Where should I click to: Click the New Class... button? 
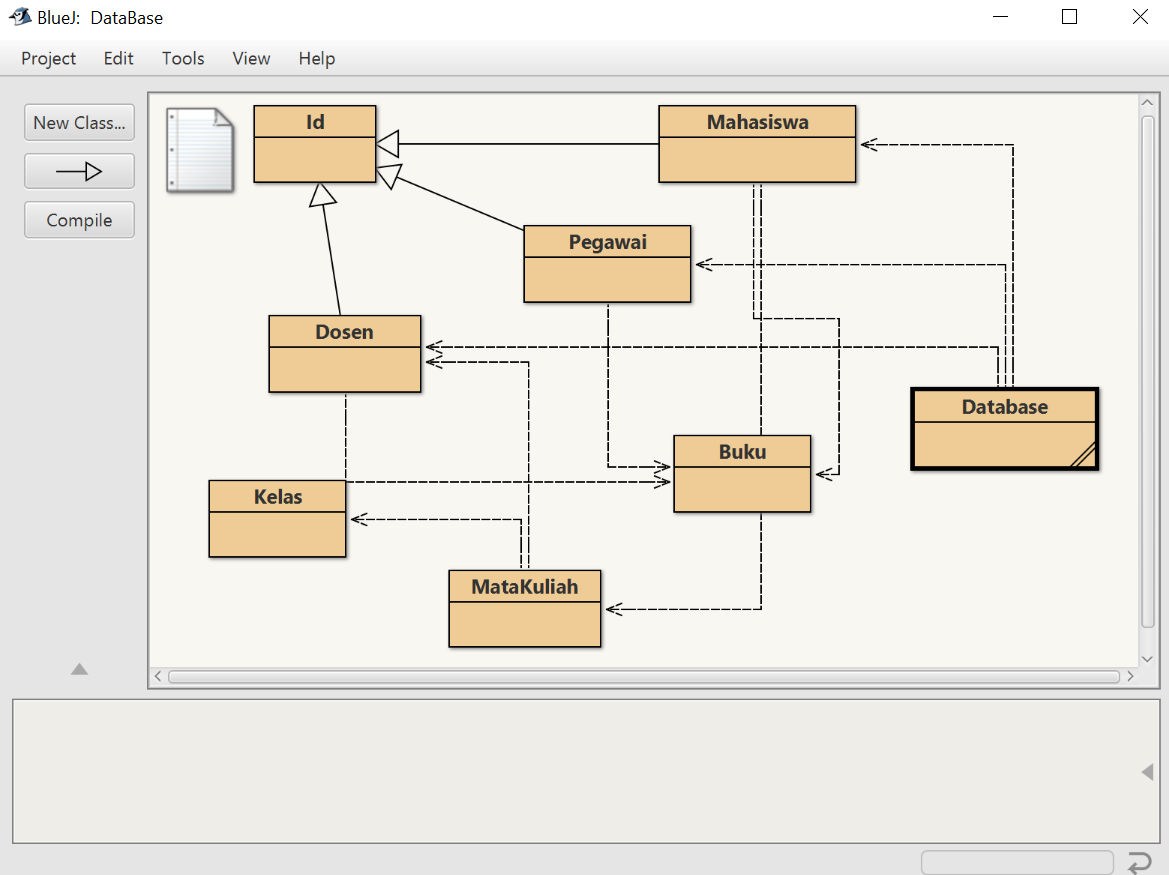point(79,123)
